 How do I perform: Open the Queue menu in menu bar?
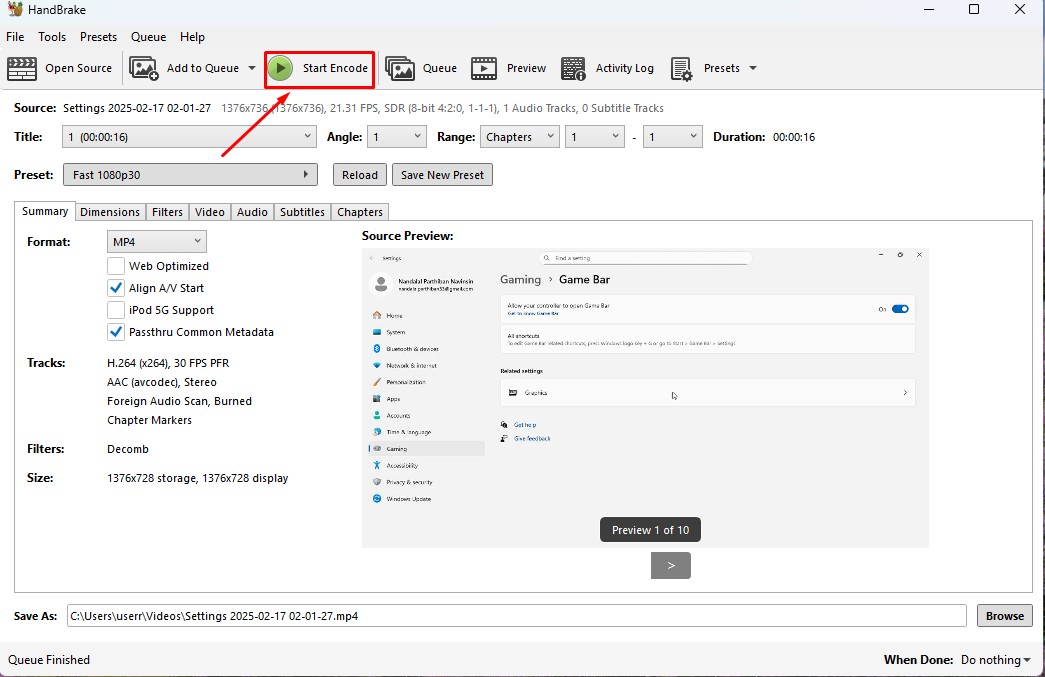148,37
